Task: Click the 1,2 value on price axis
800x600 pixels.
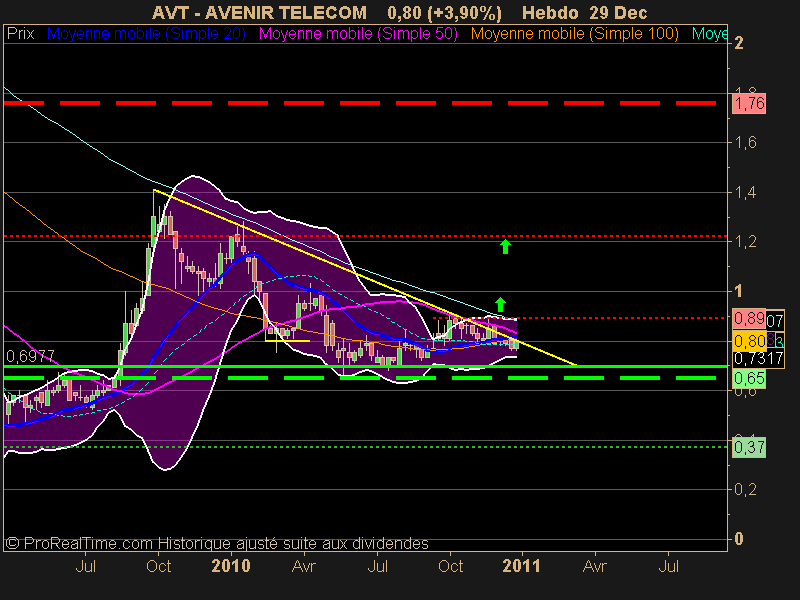Action: (745, 242)
